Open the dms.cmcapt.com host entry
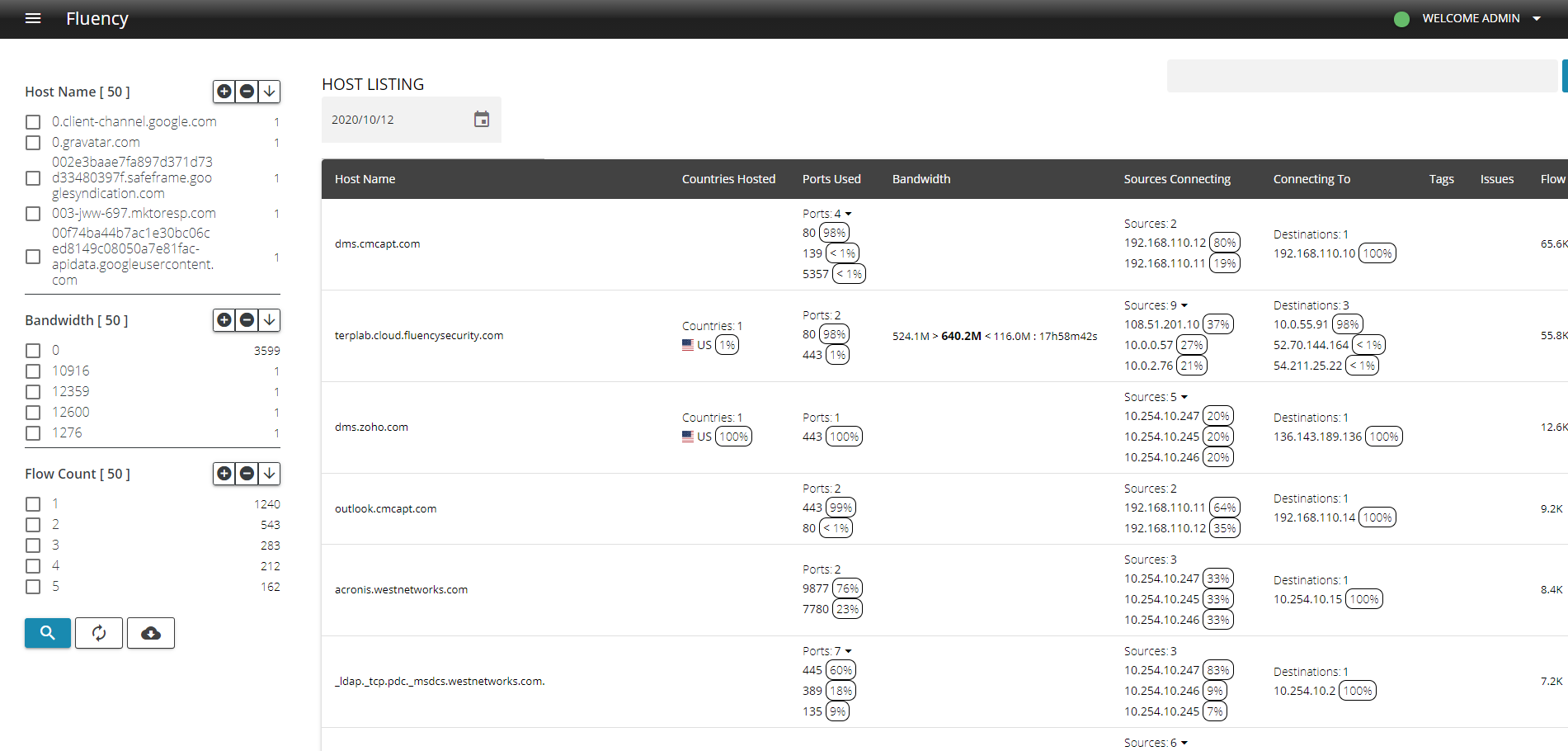Screen dimensions: 1568x751 [377, 244]
